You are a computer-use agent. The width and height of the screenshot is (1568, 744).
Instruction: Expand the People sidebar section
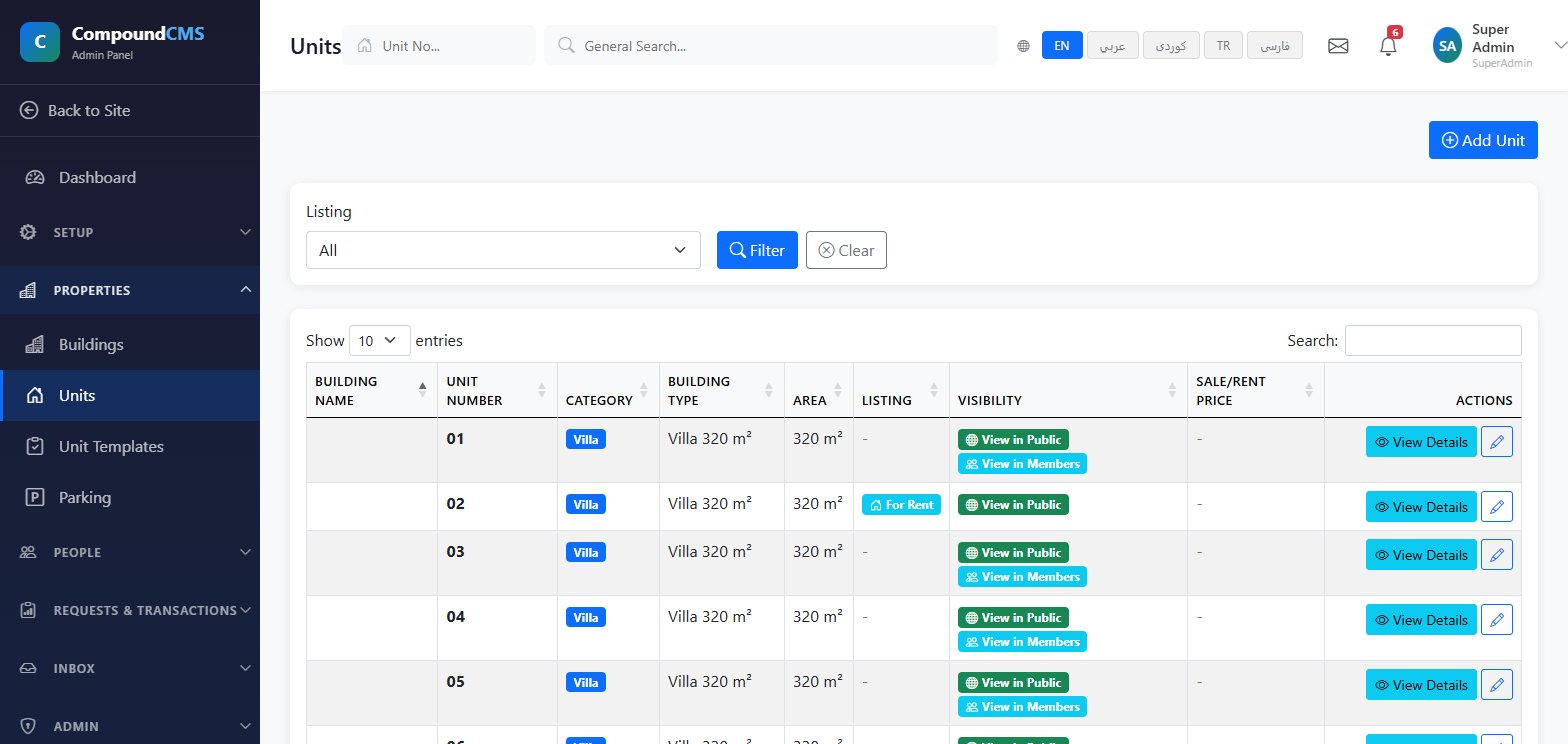coord(130,552)
